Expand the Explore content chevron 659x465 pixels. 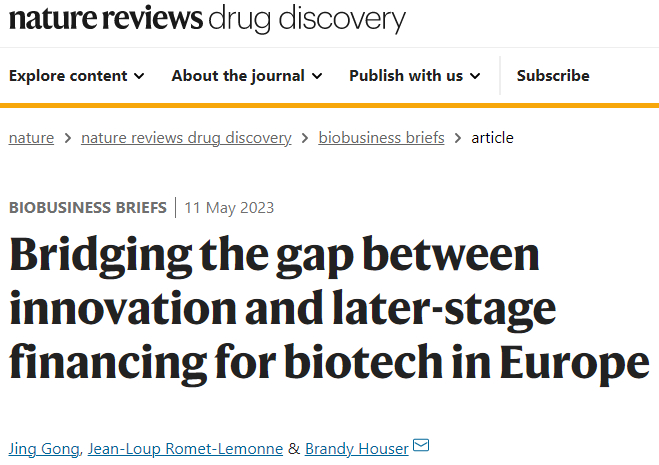pos(139,76)
